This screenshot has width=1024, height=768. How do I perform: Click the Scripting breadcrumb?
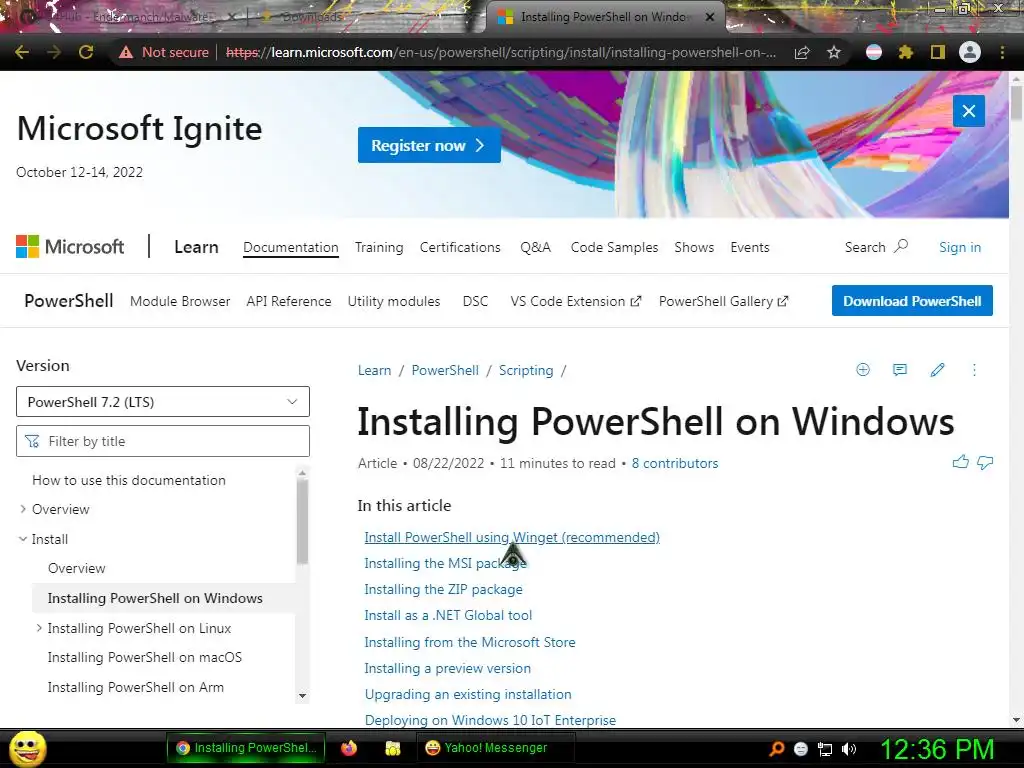tap(526, 370)
